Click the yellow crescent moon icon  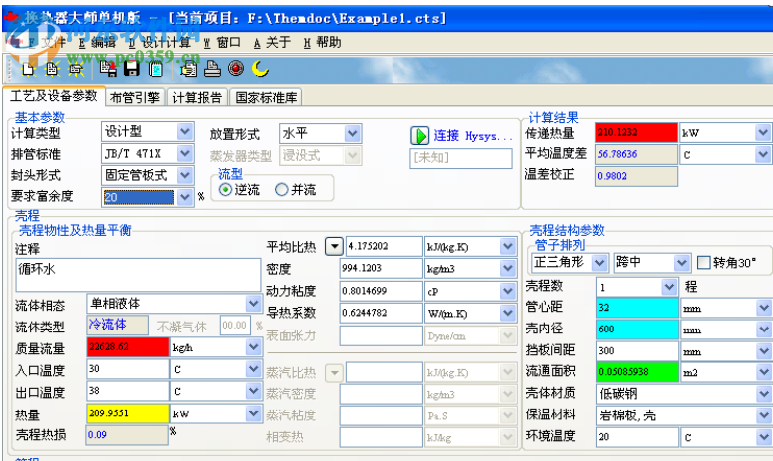[x=260, y=69]
